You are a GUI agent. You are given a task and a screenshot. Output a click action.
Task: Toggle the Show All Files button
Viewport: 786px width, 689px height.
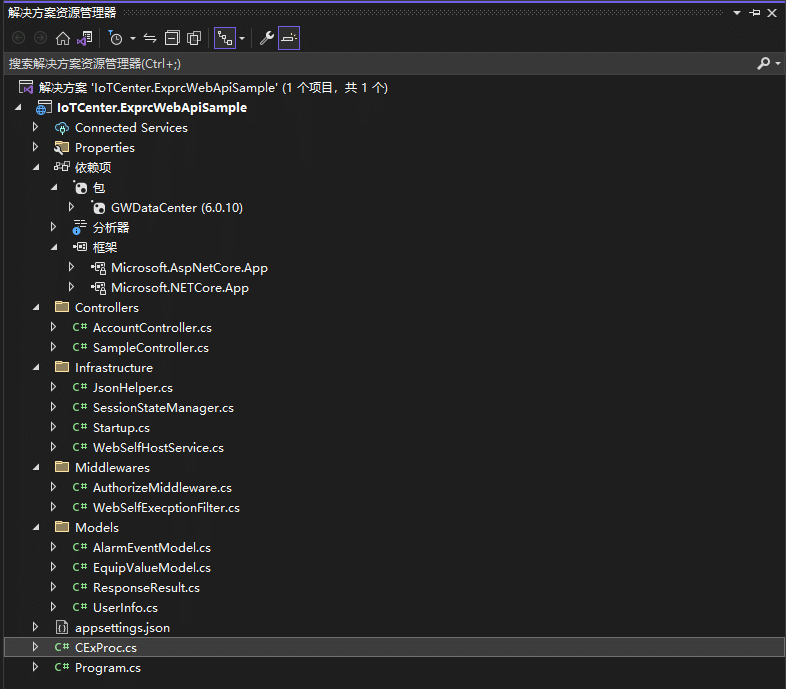194,38
